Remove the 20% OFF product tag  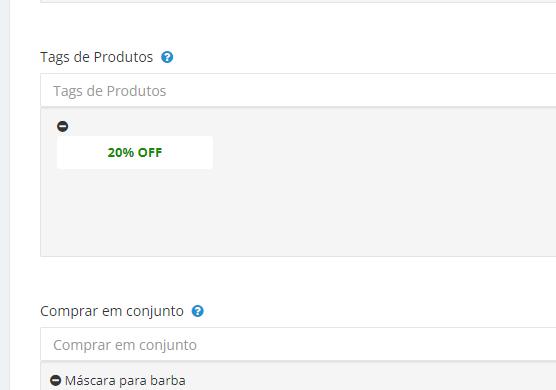click(x=63, y=126)
